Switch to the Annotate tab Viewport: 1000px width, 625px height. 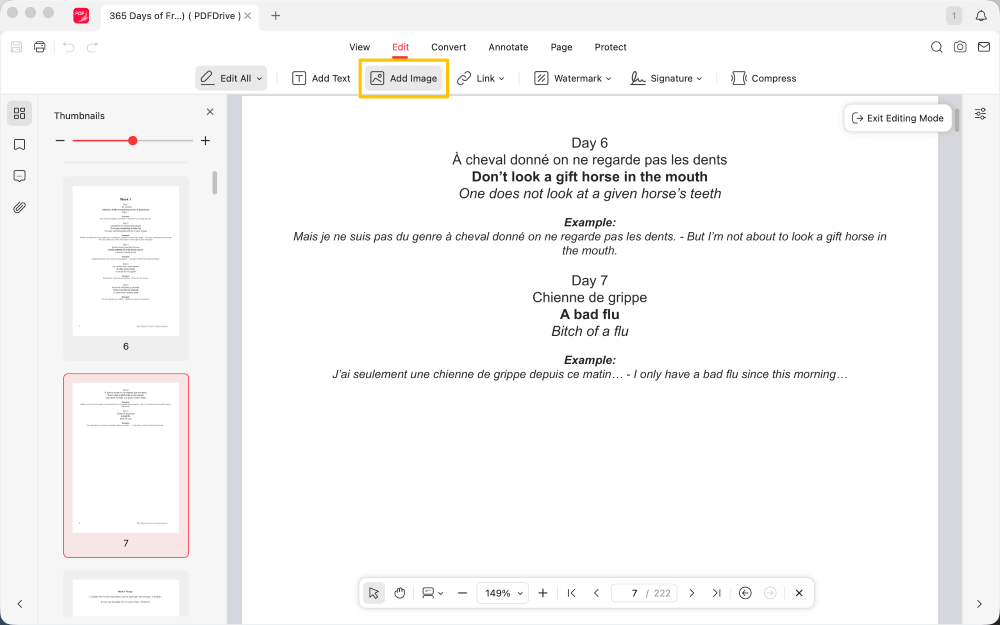(508, 47)
